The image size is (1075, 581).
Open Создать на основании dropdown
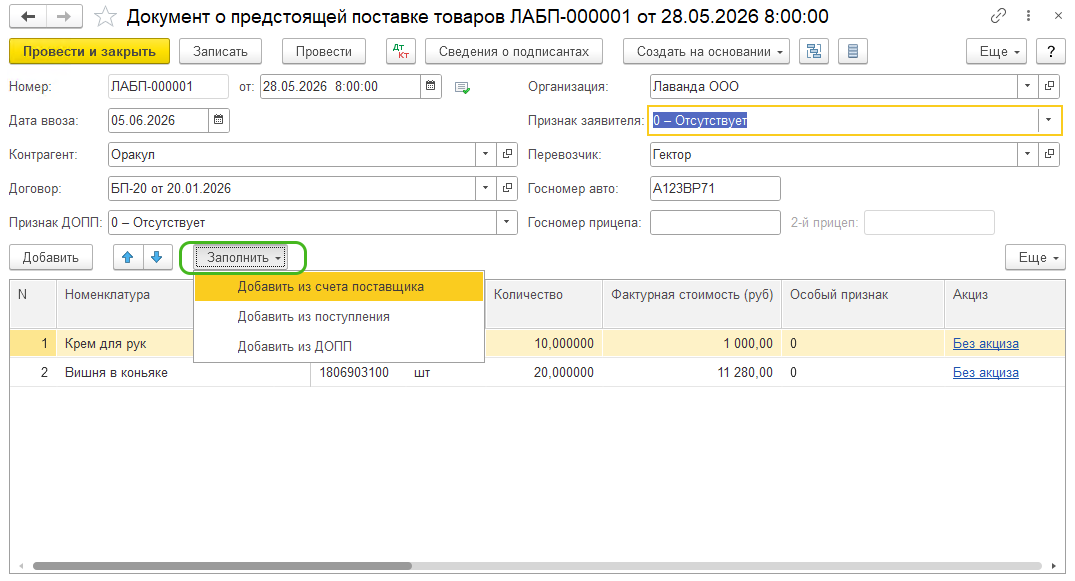(x=706, y=51)
